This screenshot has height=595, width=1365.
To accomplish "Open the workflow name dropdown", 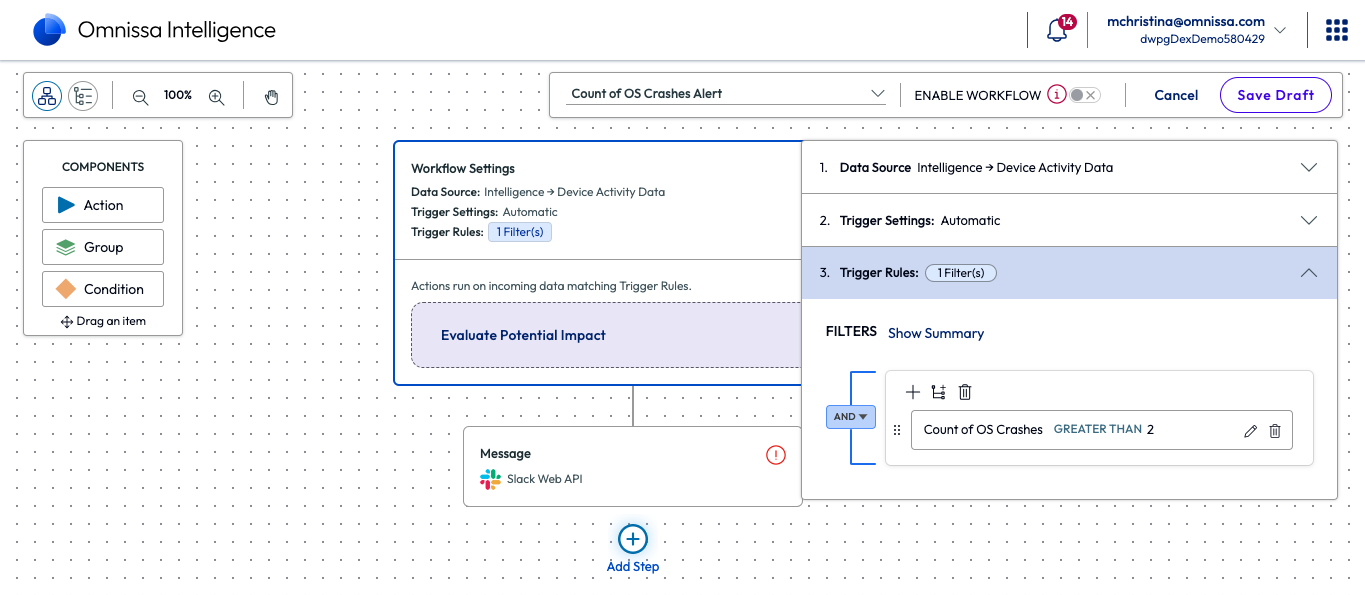I will point(877,94).
